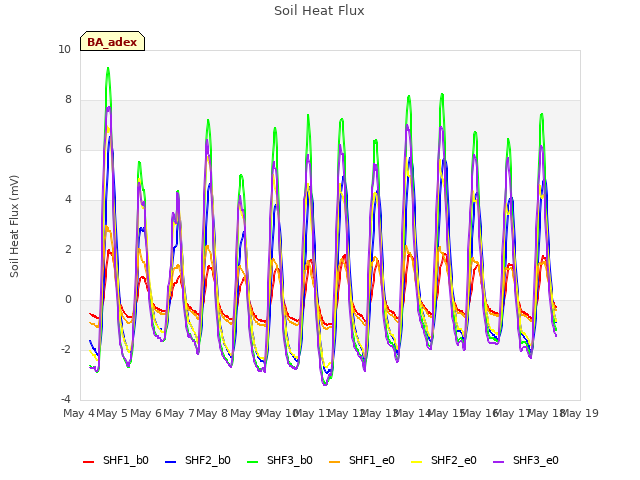This screenshot has width=640, height=480.
Task: Click the Soil Heat Flux (mV) axis label
Action: pyautogui.click(x=14, y=226)
